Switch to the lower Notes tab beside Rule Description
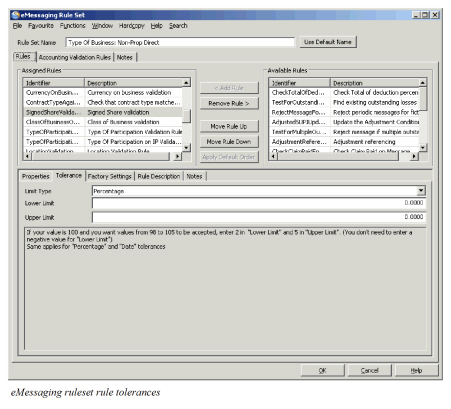The image size is (451, 409). (194, 176)
